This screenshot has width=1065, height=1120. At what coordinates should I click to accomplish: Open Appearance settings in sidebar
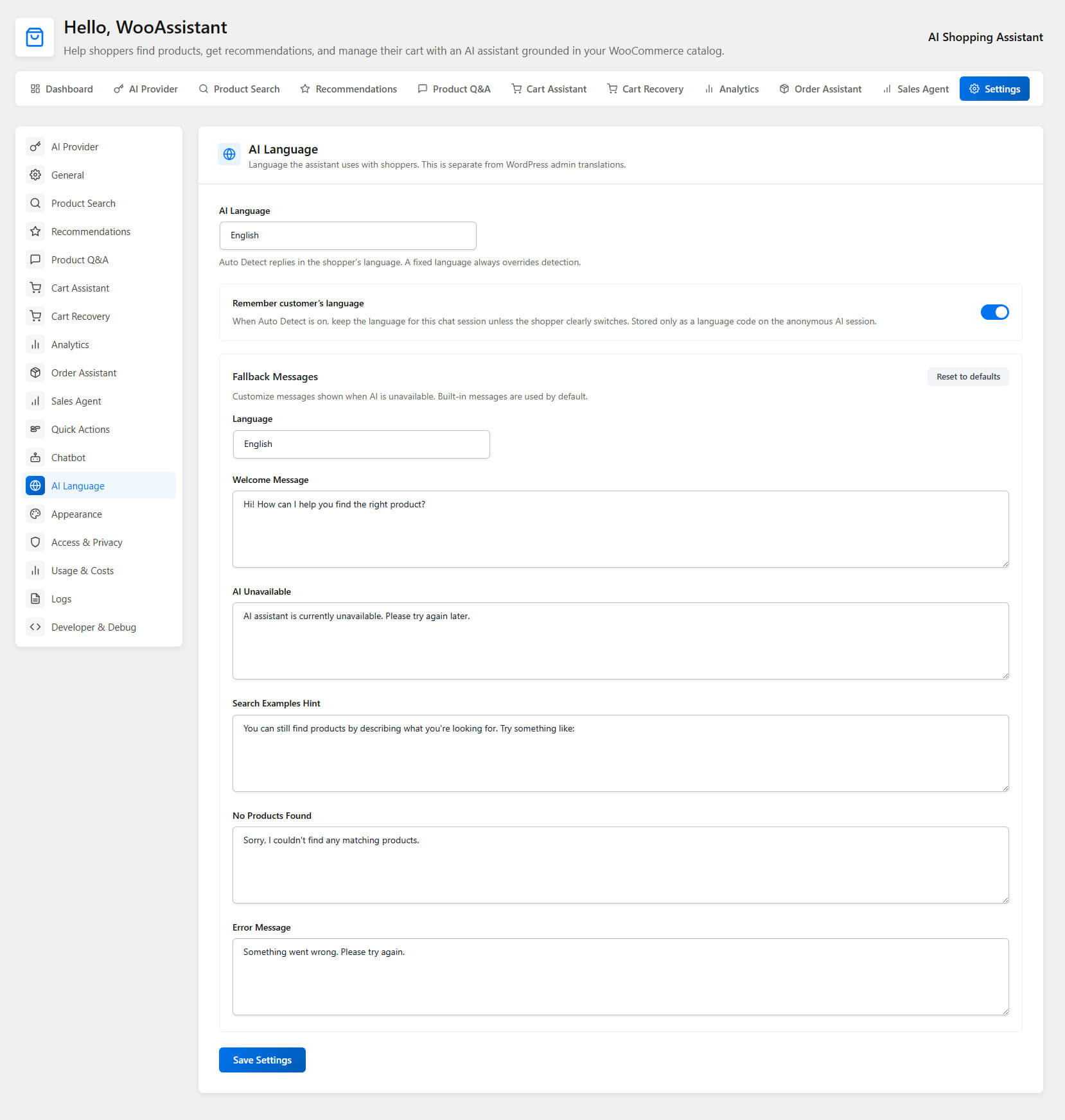pyautogui.click(x=99, y=514)
